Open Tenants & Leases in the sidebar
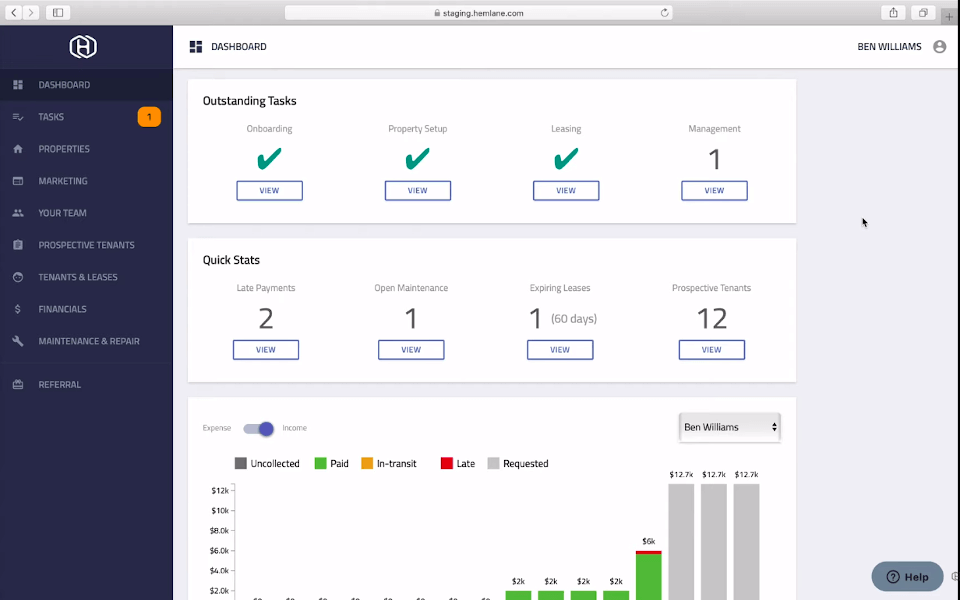Screen dimensions: 960x600 click(86, 277)
